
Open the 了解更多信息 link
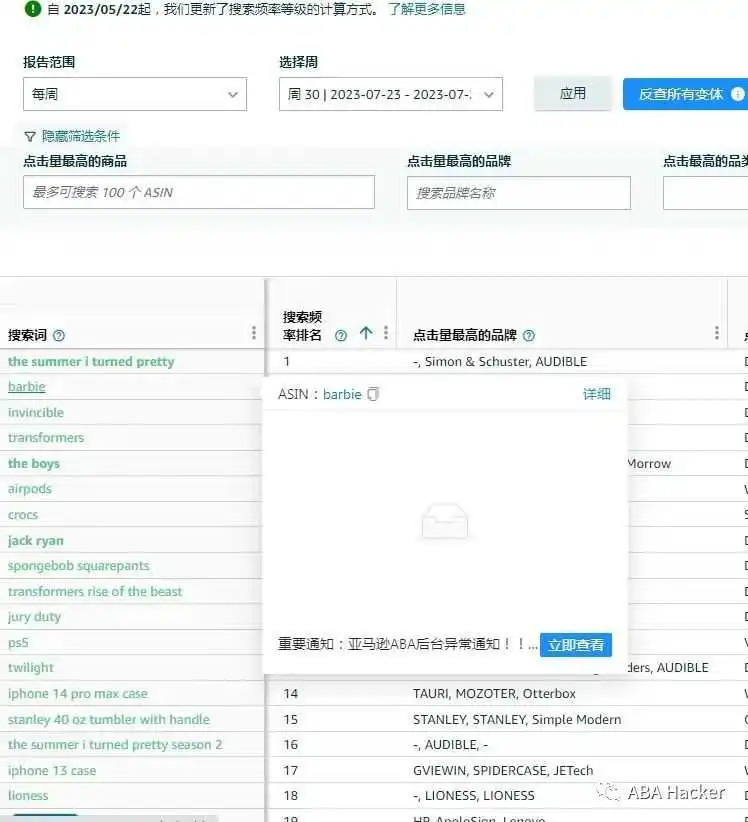[427, 9]
